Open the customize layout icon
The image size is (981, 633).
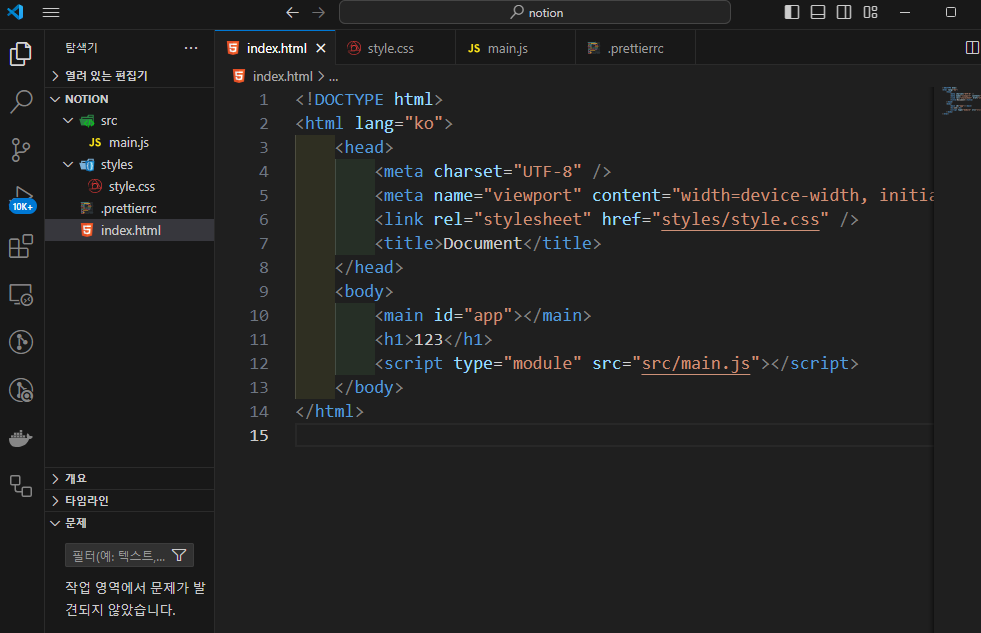click(870, 12)
